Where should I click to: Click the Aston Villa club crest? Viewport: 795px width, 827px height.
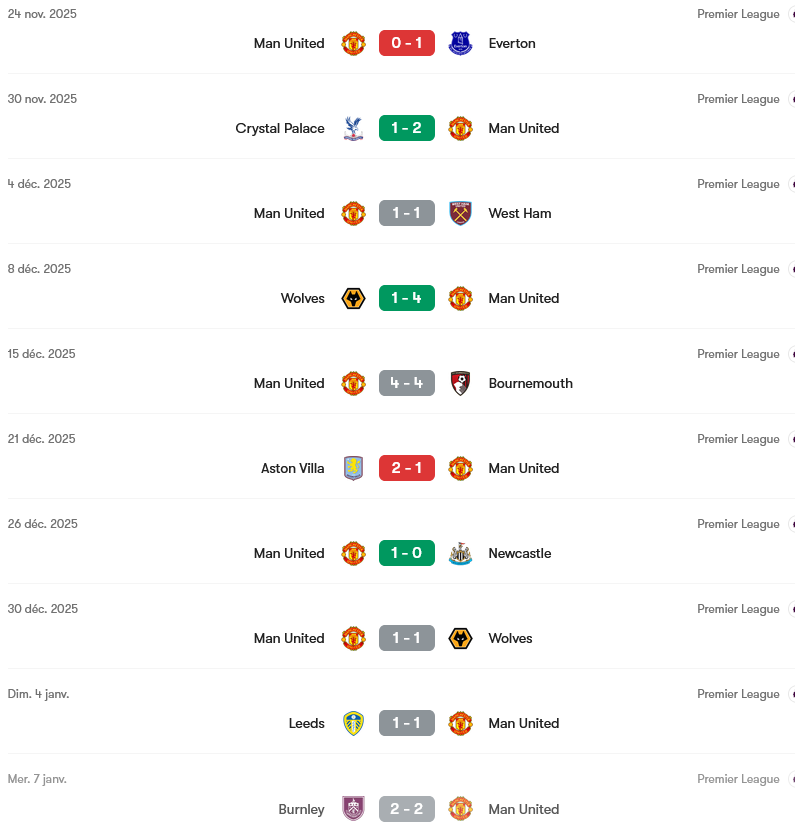[353, 468]
